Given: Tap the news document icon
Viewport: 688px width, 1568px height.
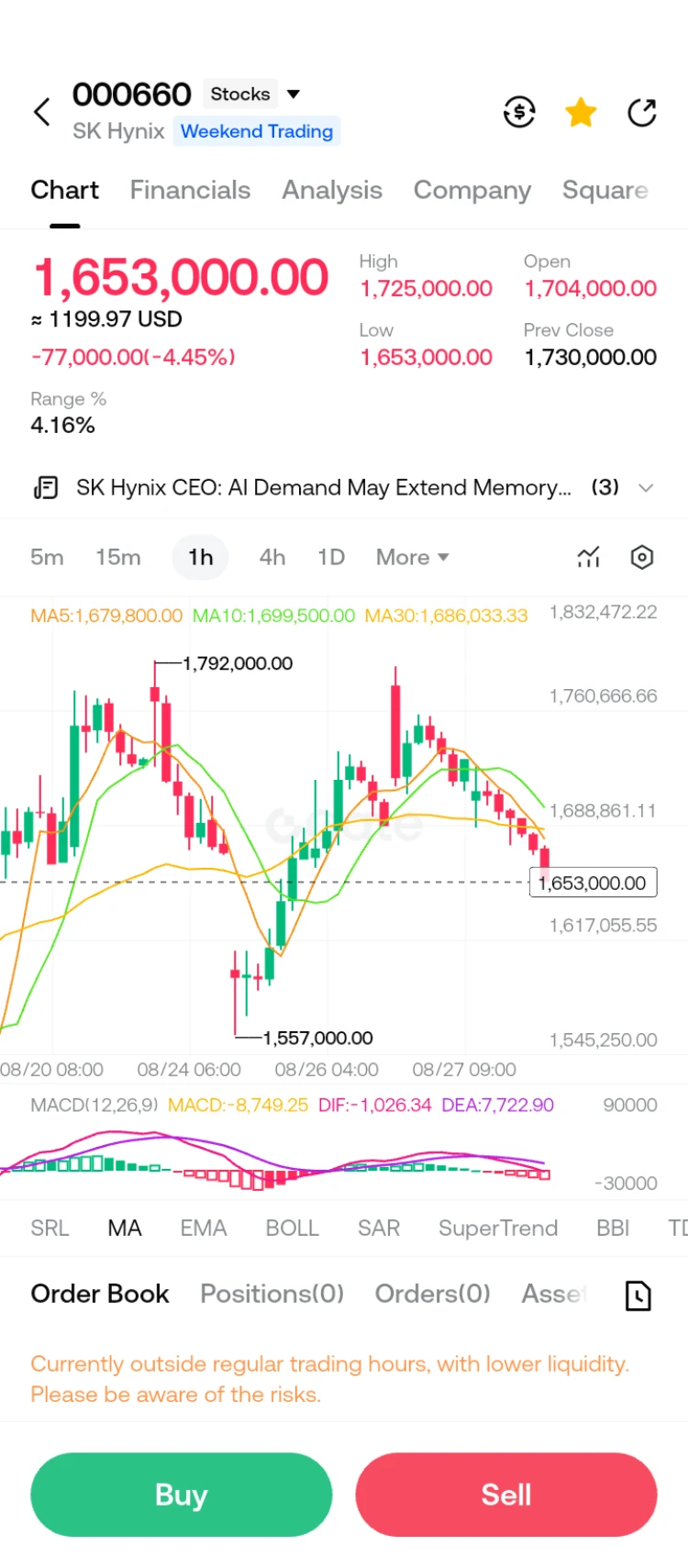Looking at the screenshot, I should (x=46, y=487).
